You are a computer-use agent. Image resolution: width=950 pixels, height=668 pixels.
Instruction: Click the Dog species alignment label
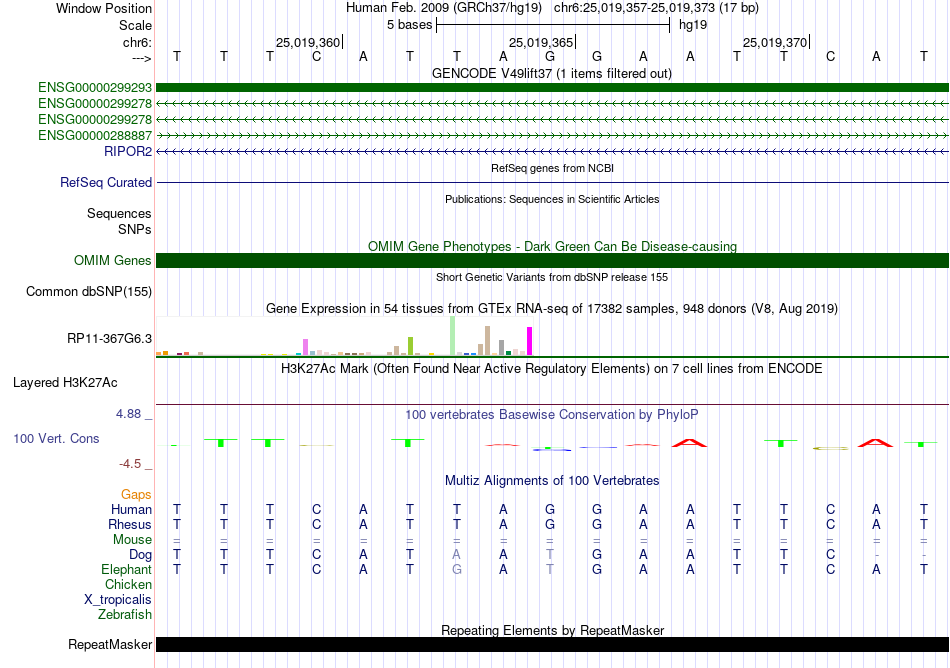(x=141, y=555)
